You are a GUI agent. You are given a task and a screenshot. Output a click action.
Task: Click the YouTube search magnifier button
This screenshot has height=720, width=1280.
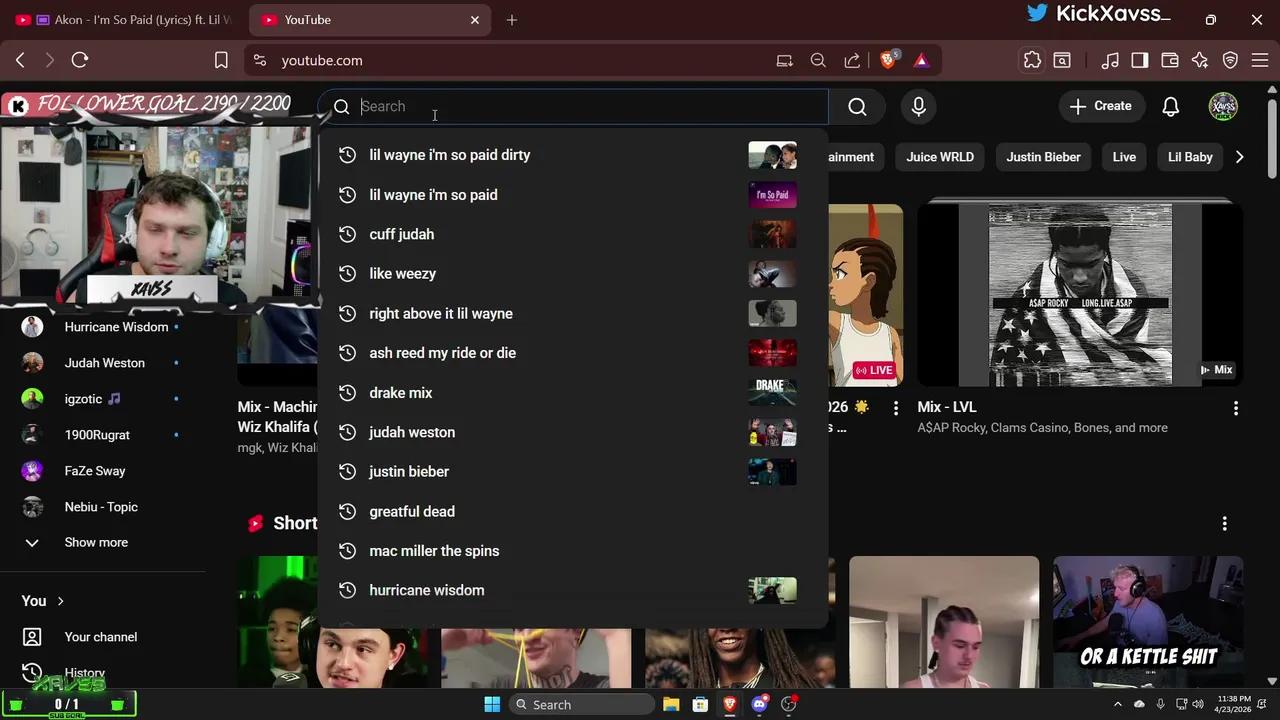tap(857, 106)
